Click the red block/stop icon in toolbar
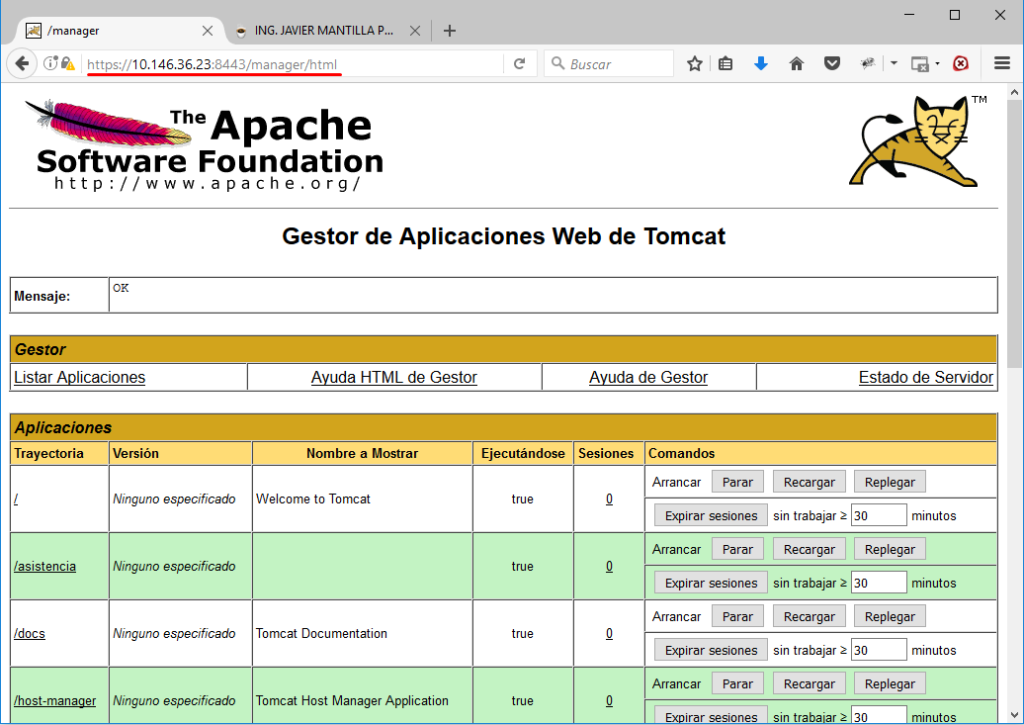The width and height of the screenshot is (1024, 725). pos(960,63)
